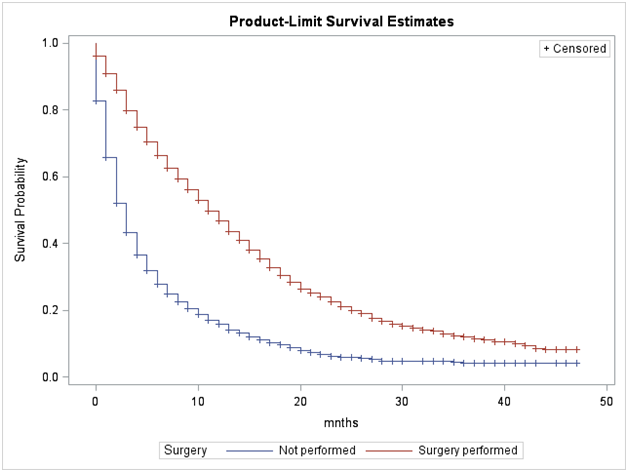Click the y-axis tick label 0.6
The width and height of the screenshot is (628, 472).
pyautogui.click(x=49, y=177)
